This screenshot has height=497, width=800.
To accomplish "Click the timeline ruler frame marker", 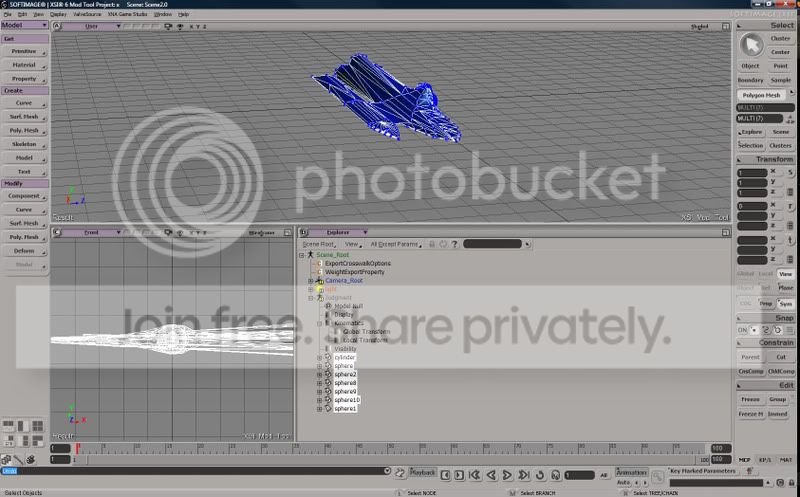I will pyautogui.click(x=77, y=448).
